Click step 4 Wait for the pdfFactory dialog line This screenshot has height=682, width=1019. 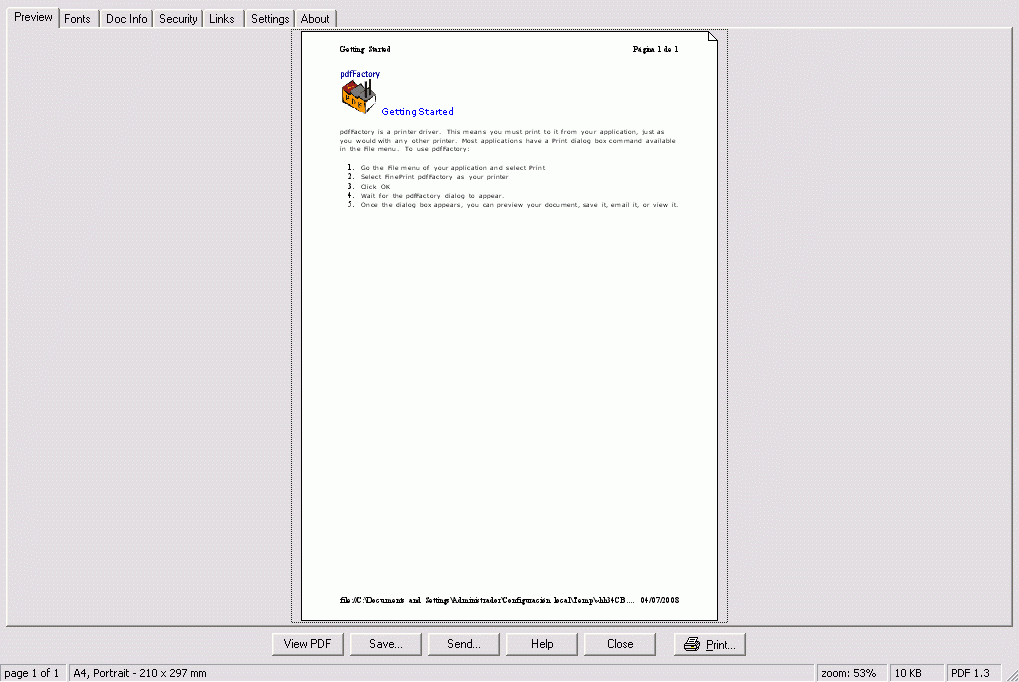tap(432, 196)
